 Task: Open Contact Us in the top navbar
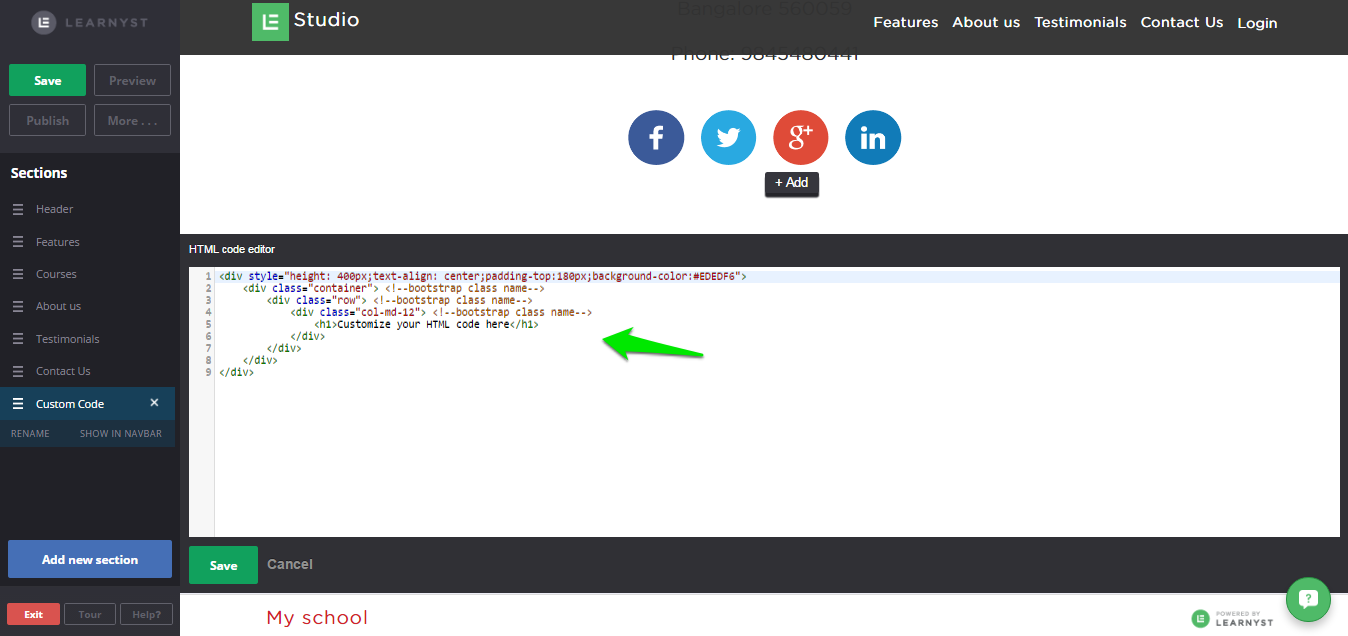click(x=1181, y=22)
